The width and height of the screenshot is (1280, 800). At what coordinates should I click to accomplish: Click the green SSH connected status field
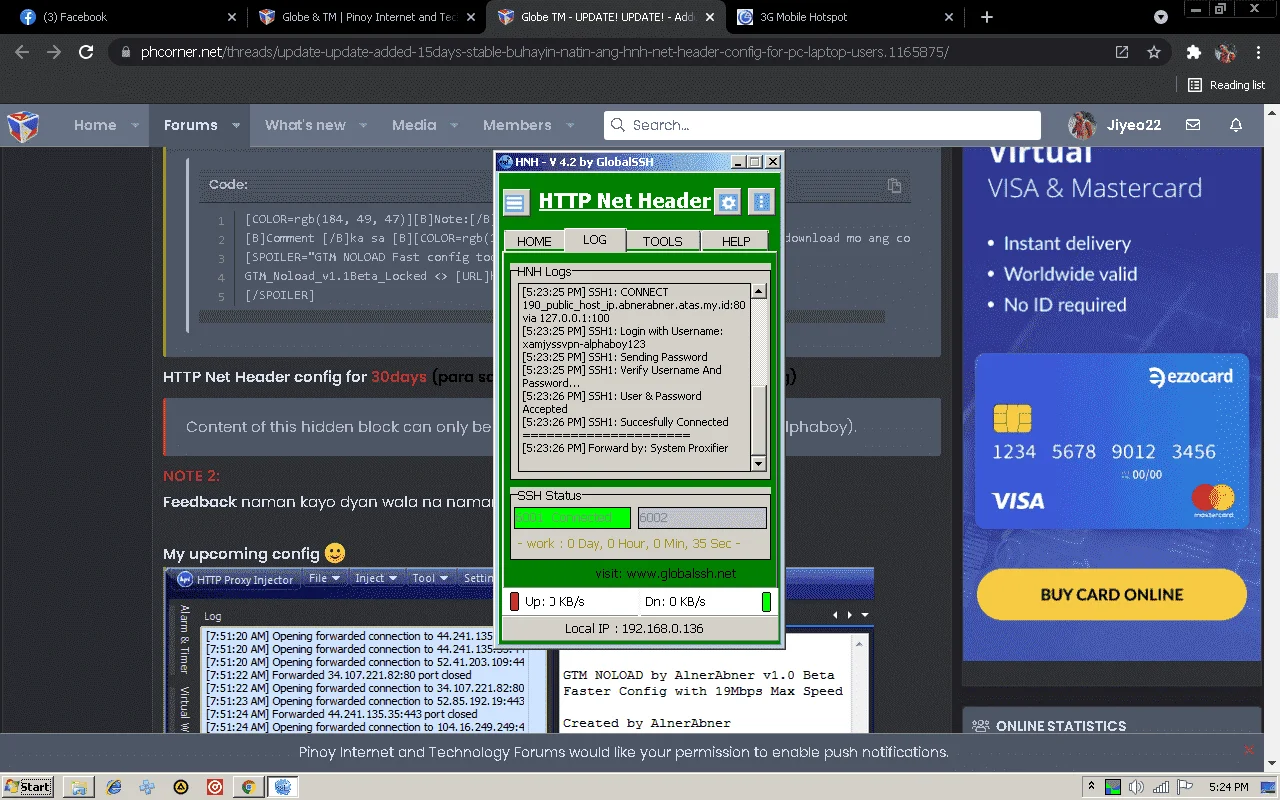tap(572, 517)
